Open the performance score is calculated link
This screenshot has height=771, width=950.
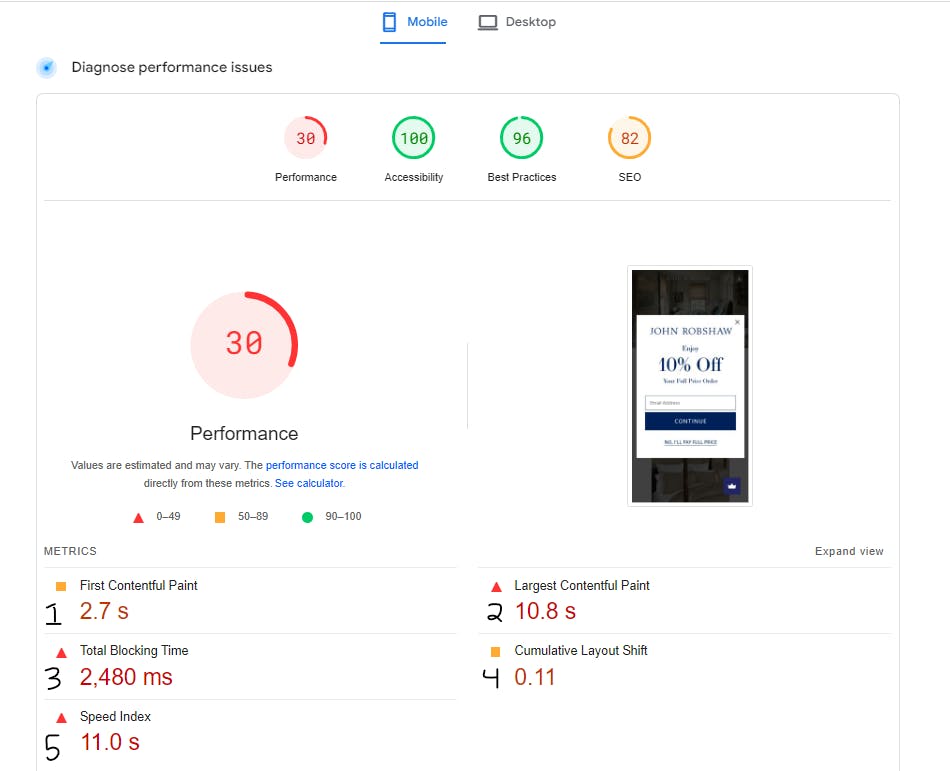(x=342, y=465)
